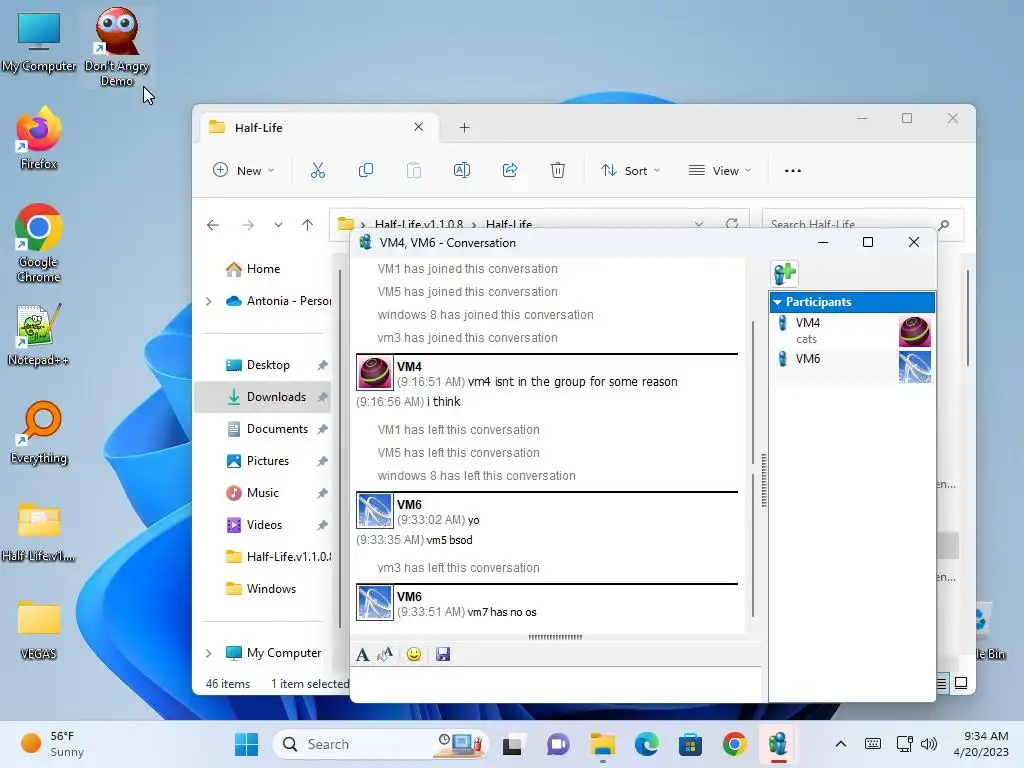Viewport: 1024px width, 768px height.
Task: Show hidden system tray icons
Action: 840,744
